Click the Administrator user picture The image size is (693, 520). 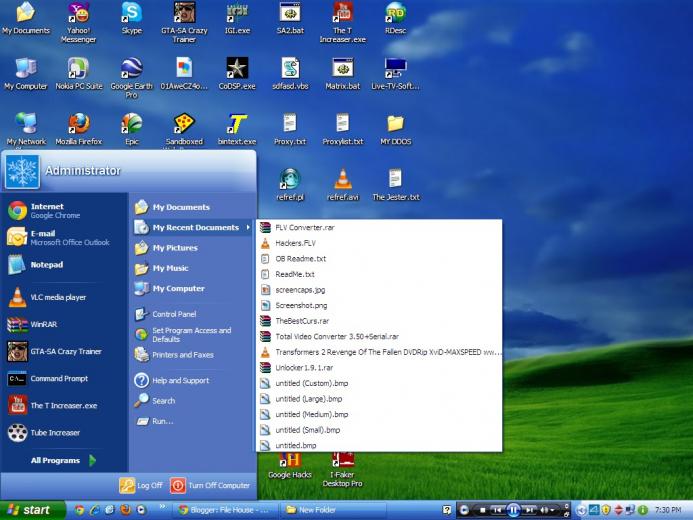pos(22,171)
